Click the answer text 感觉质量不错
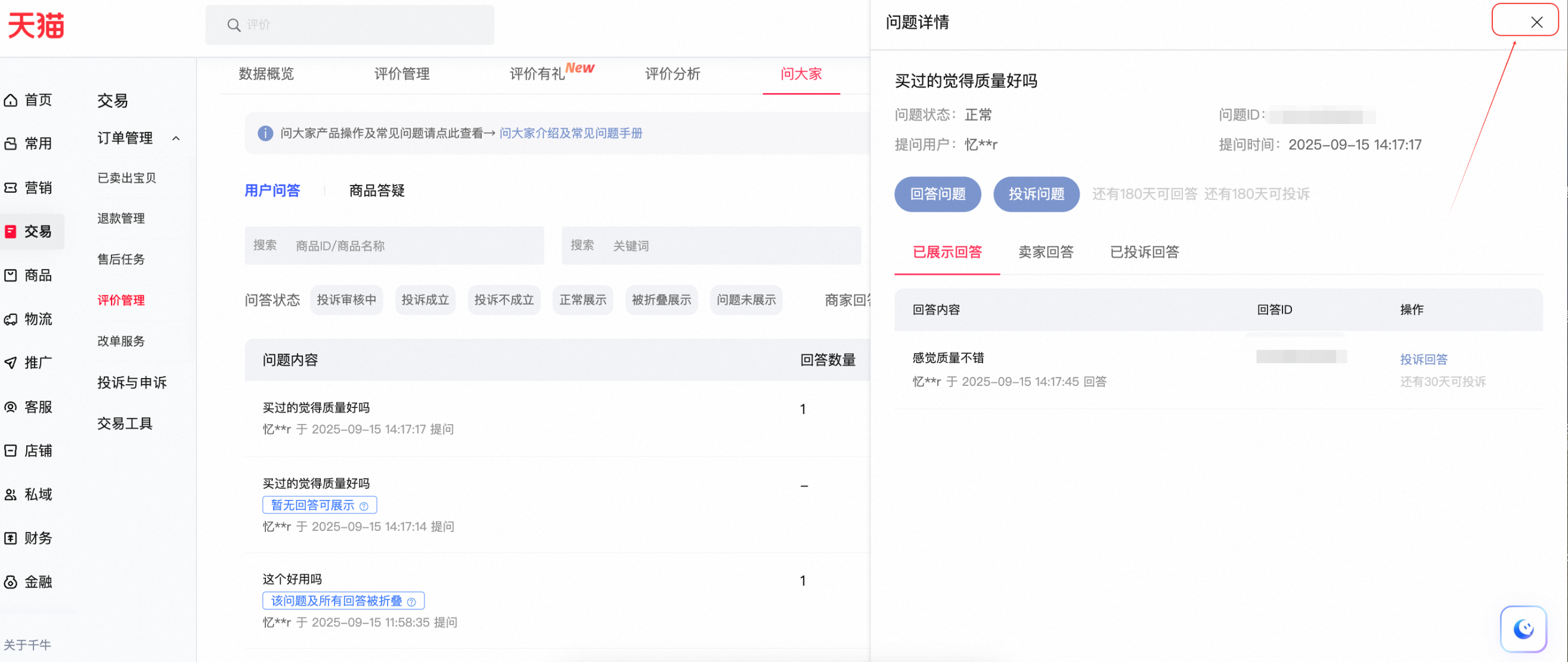1568x662 pixels. [948, 358]
